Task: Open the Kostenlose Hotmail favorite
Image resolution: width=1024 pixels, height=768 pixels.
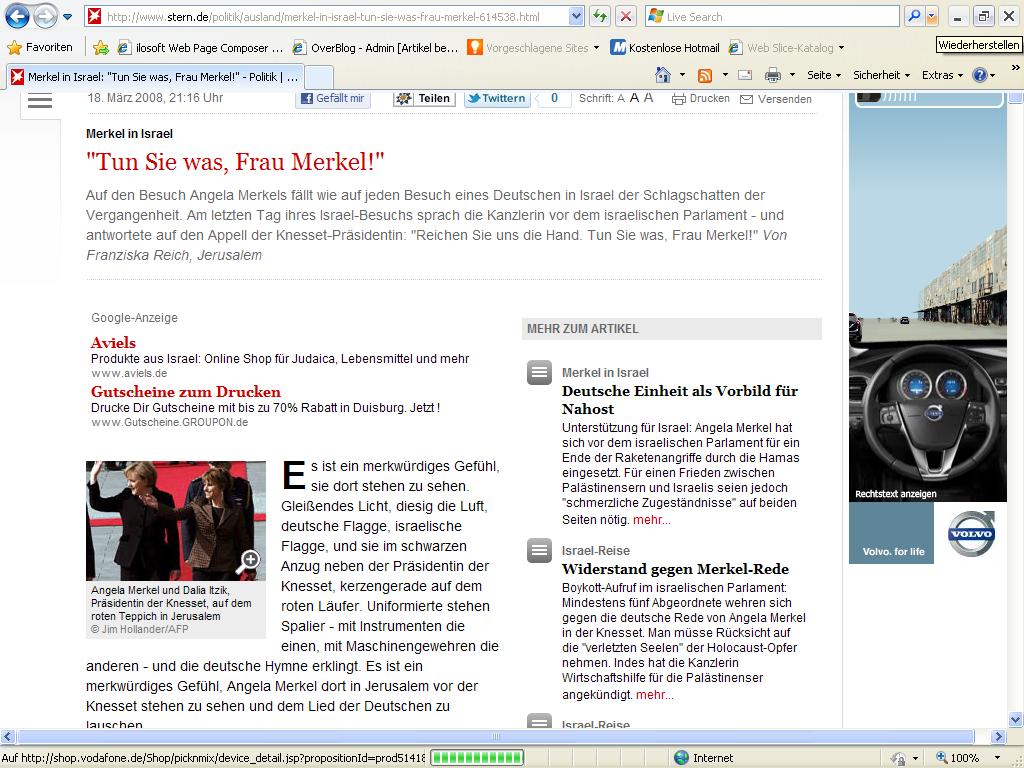Action: tap(665, 48)
